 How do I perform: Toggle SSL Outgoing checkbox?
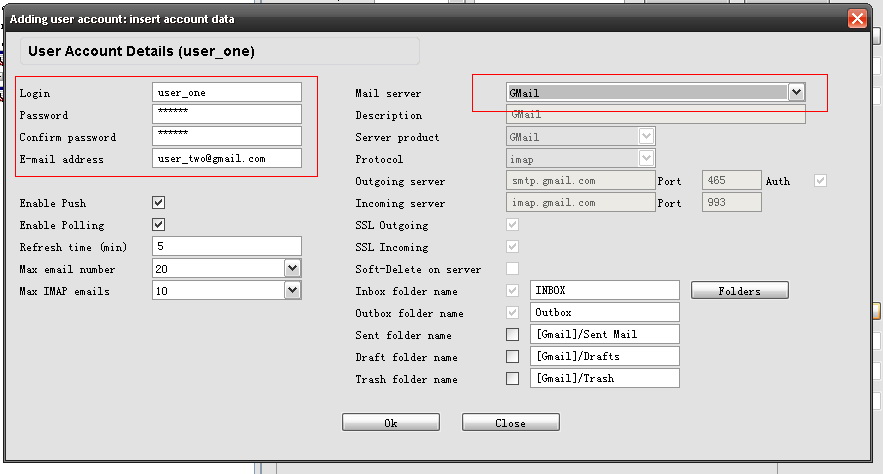coord(512,225)
